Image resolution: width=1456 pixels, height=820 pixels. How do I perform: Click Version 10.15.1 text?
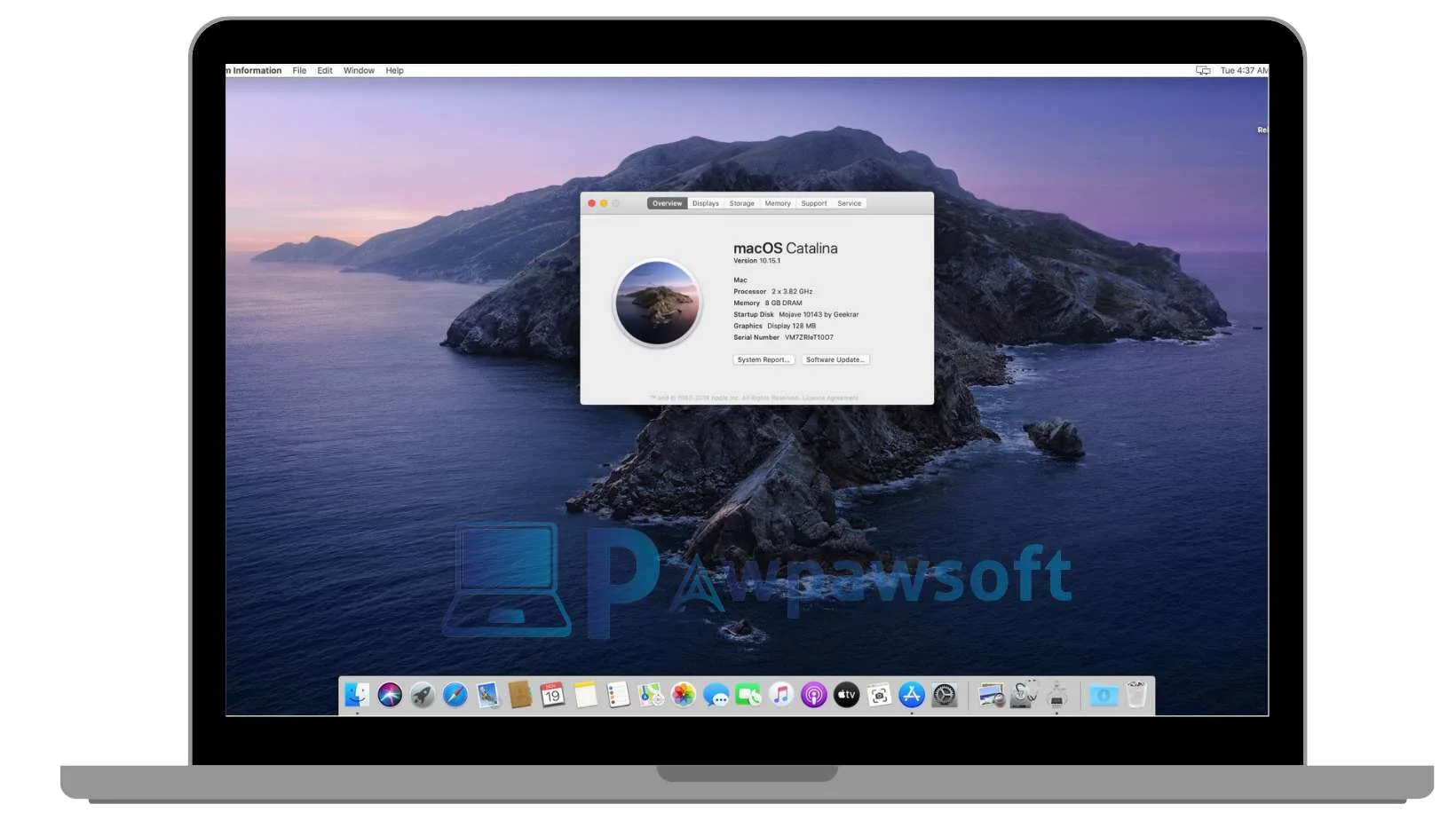pyautogui.click(x=757, y=261)
